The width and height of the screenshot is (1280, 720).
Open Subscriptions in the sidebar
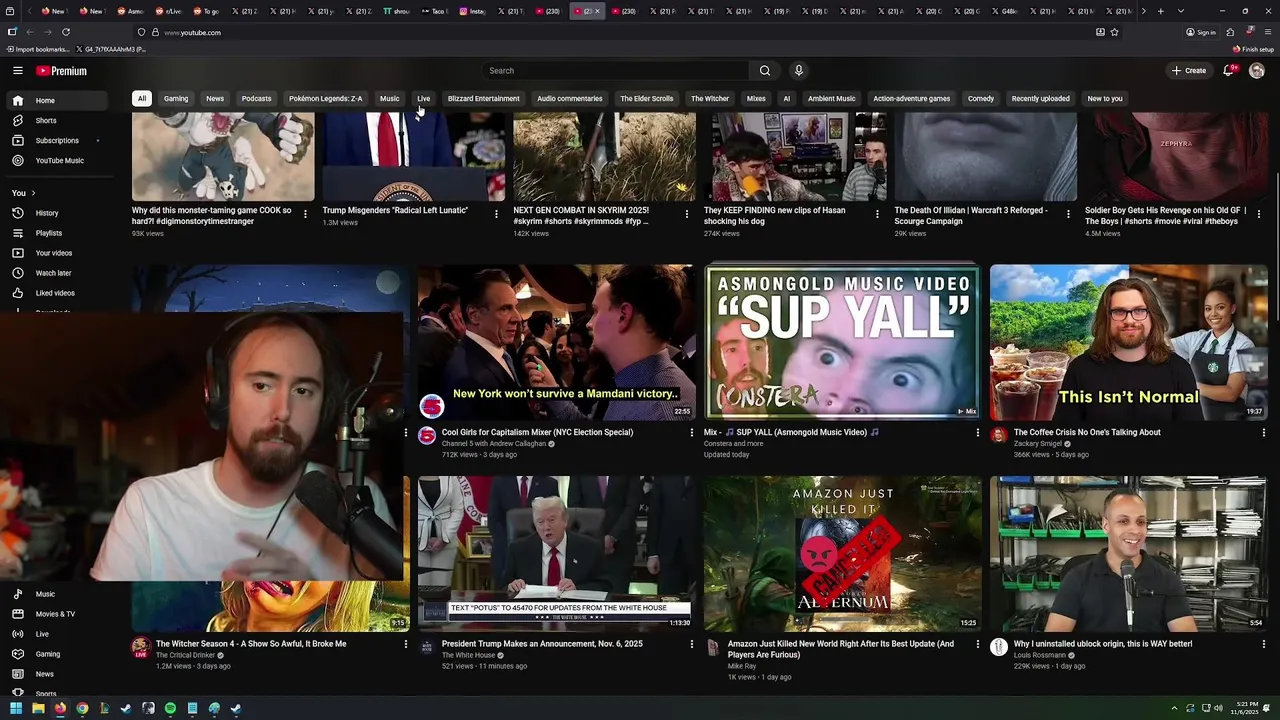click(x=55, y=140)
